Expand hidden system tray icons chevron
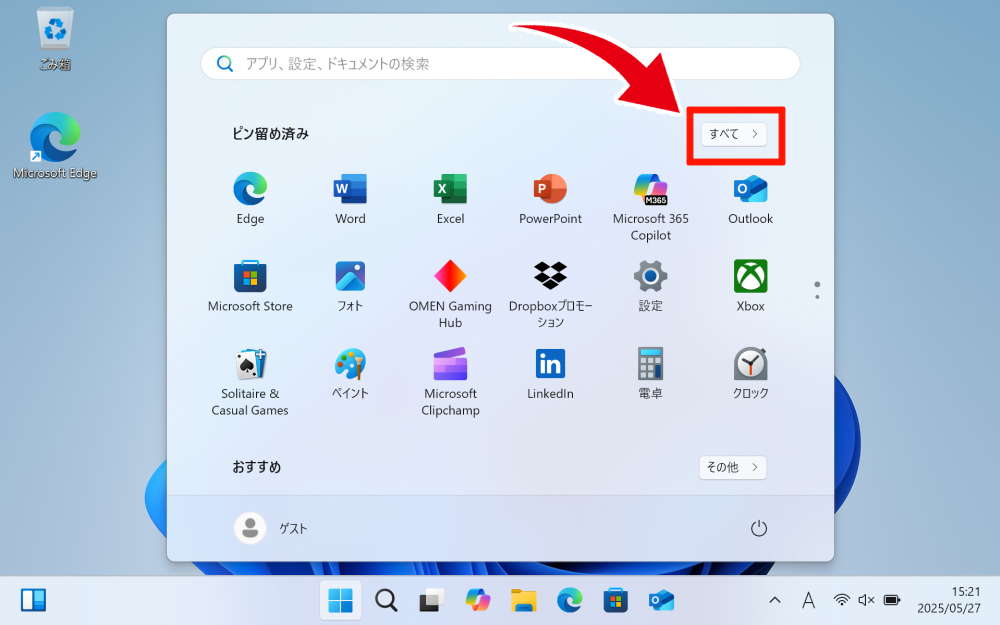The width and height of the screenshot is (1000, 625). coord(775,600)
